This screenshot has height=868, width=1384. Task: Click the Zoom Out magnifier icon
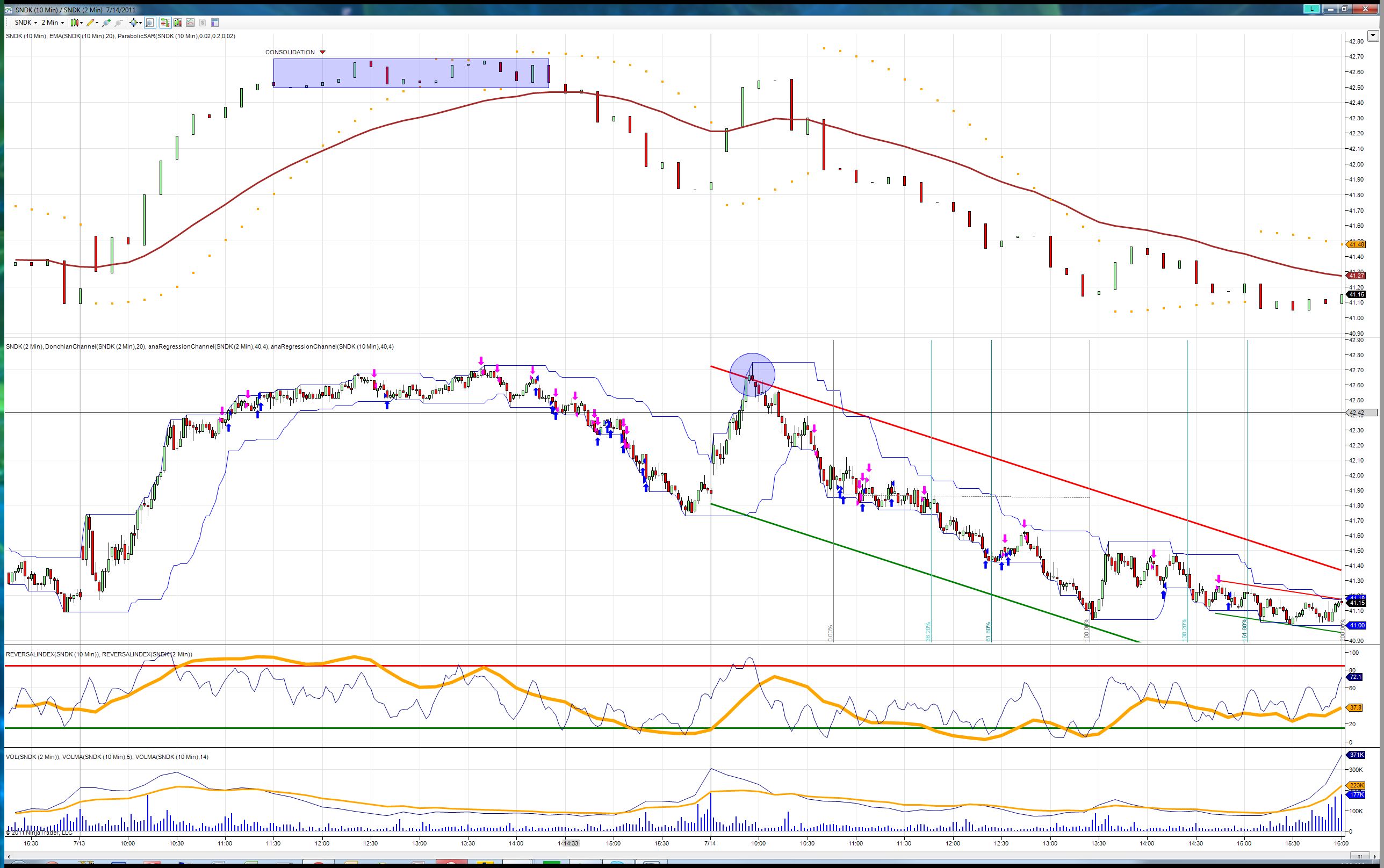tap(119, 23)
